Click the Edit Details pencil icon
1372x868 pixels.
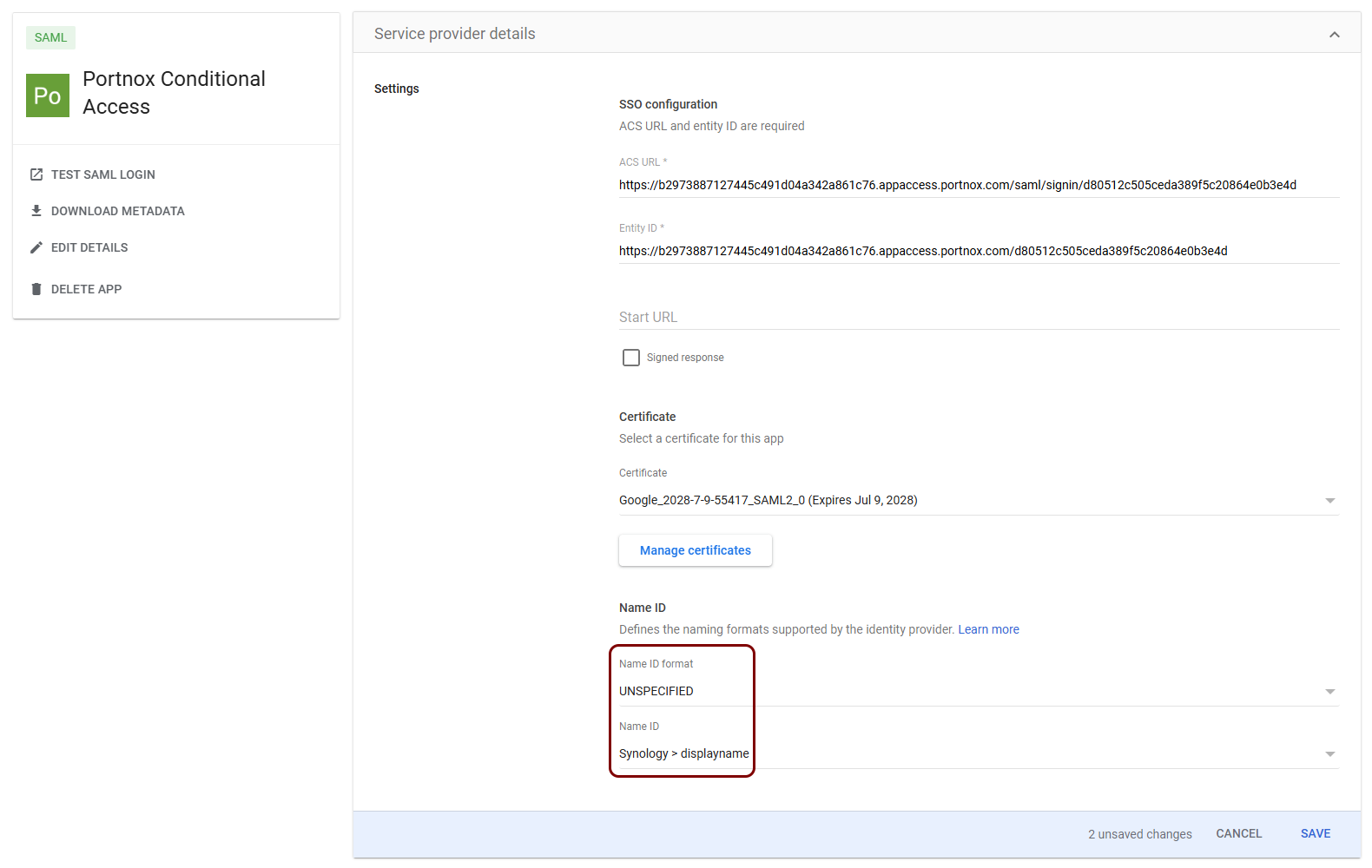[x=36, y=247]
